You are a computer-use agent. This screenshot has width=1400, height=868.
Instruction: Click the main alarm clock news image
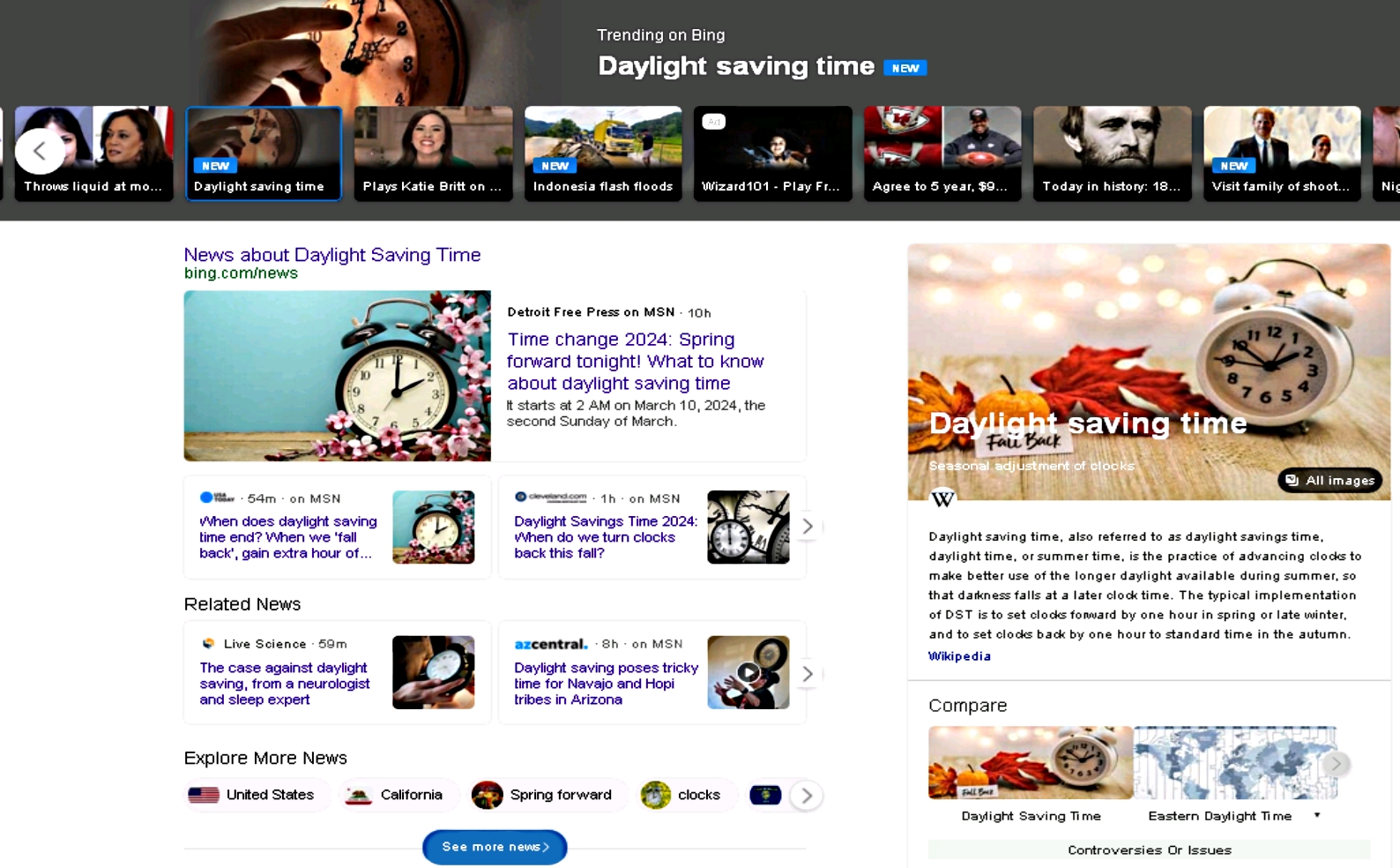[x=337, y=376]
